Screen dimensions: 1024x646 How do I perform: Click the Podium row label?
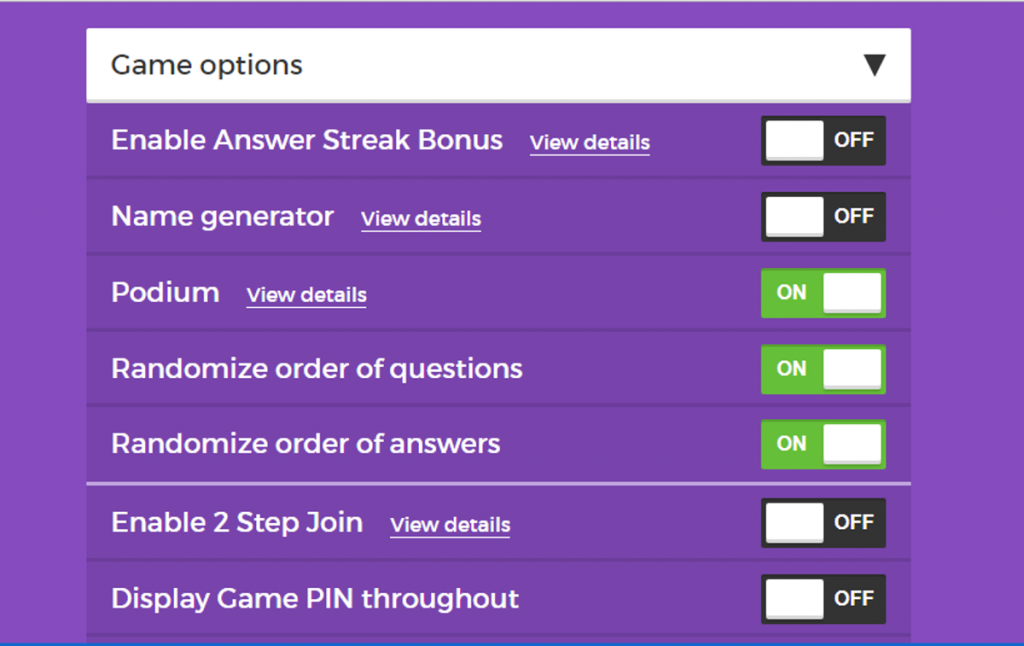coord(165,292)
